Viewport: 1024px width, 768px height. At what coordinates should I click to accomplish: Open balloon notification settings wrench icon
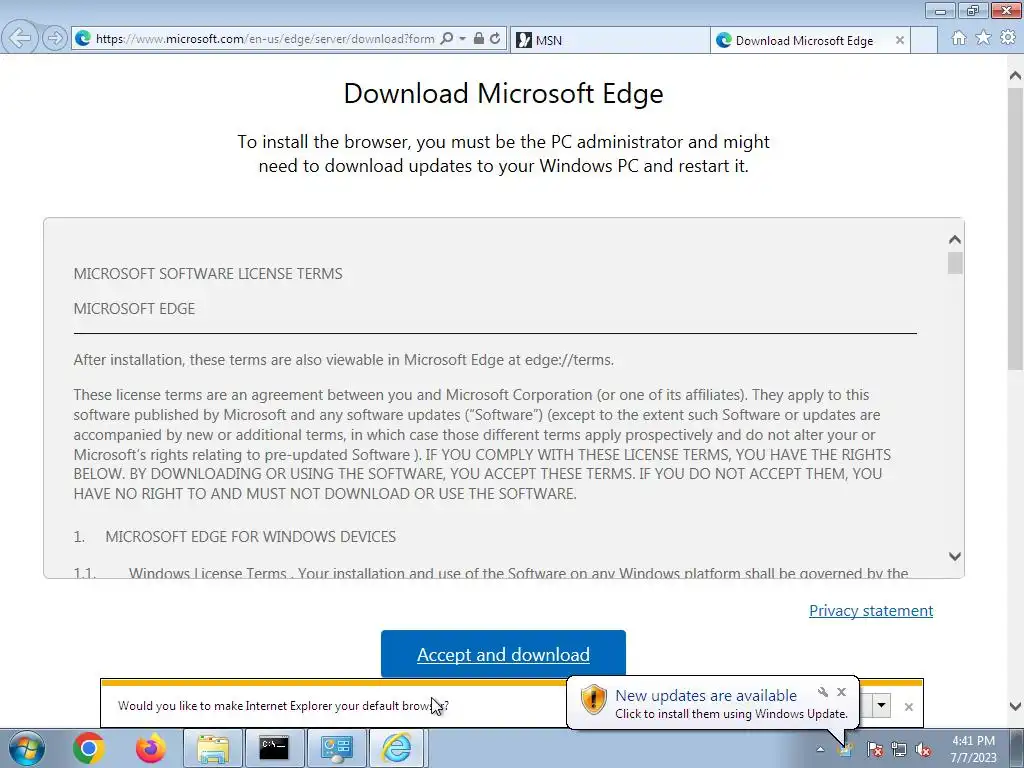823,692
